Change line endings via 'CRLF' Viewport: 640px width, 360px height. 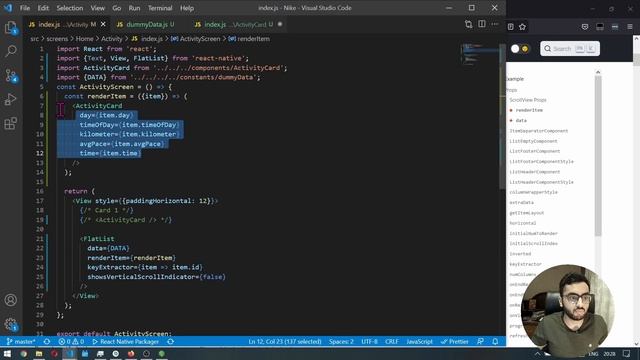click(392, 342)
